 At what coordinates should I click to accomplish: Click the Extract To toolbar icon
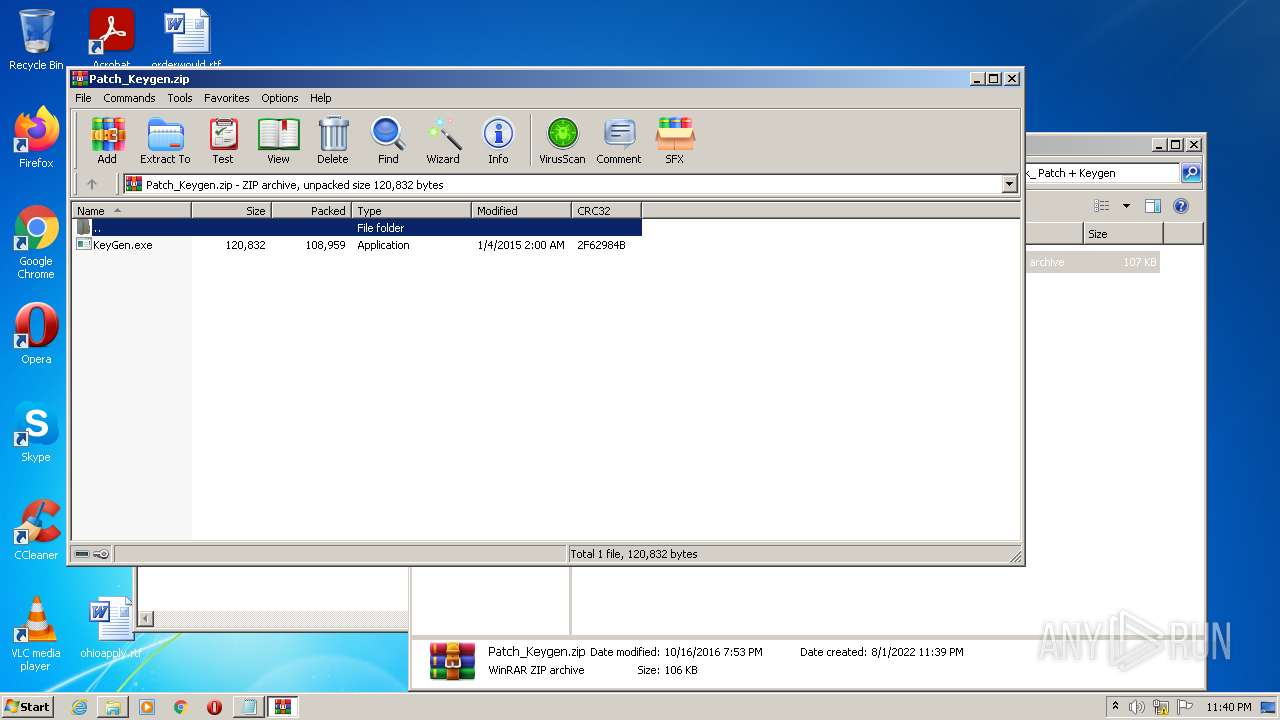[x=165, y=141]
